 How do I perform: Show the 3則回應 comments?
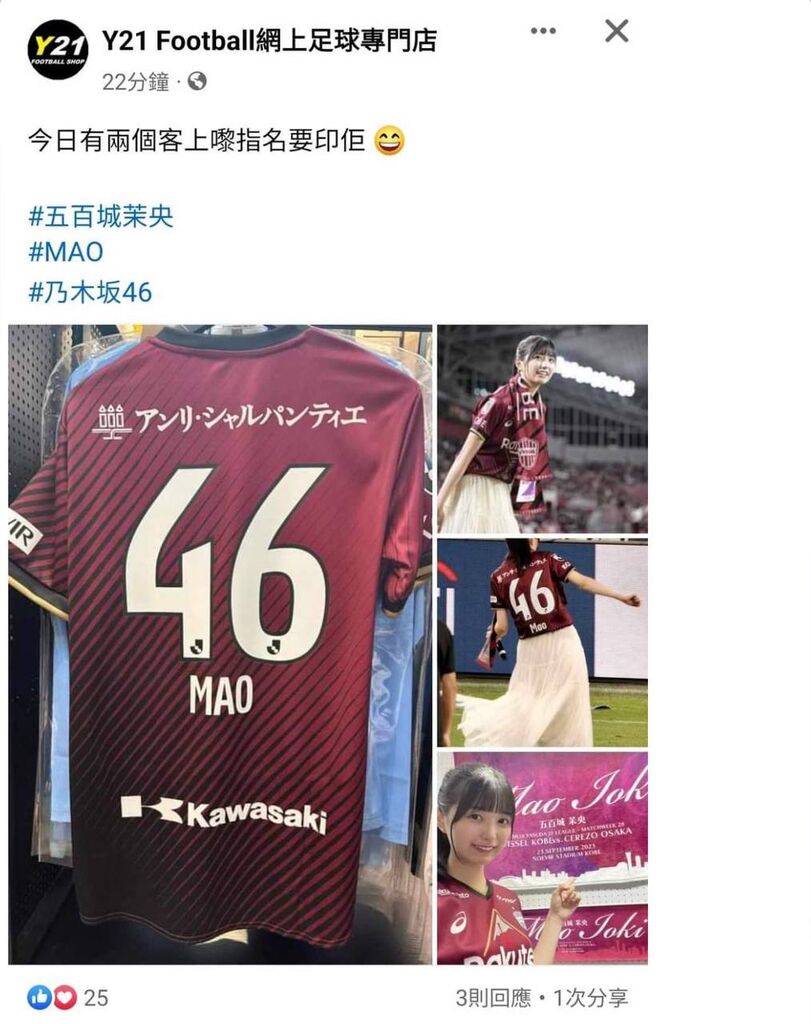pos(494,998)
